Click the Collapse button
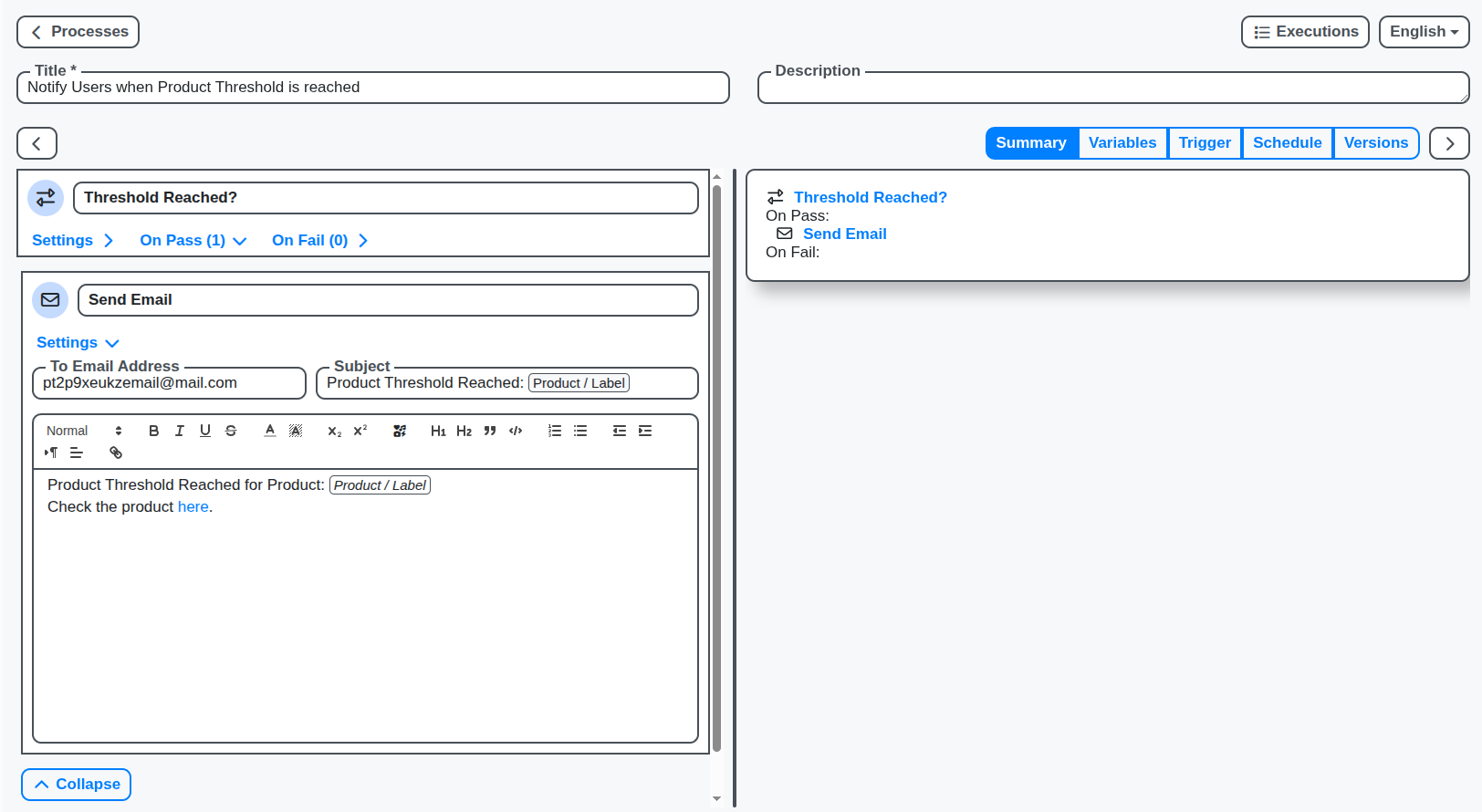This screenshot has height=812, width=1482. coord(77,785)
